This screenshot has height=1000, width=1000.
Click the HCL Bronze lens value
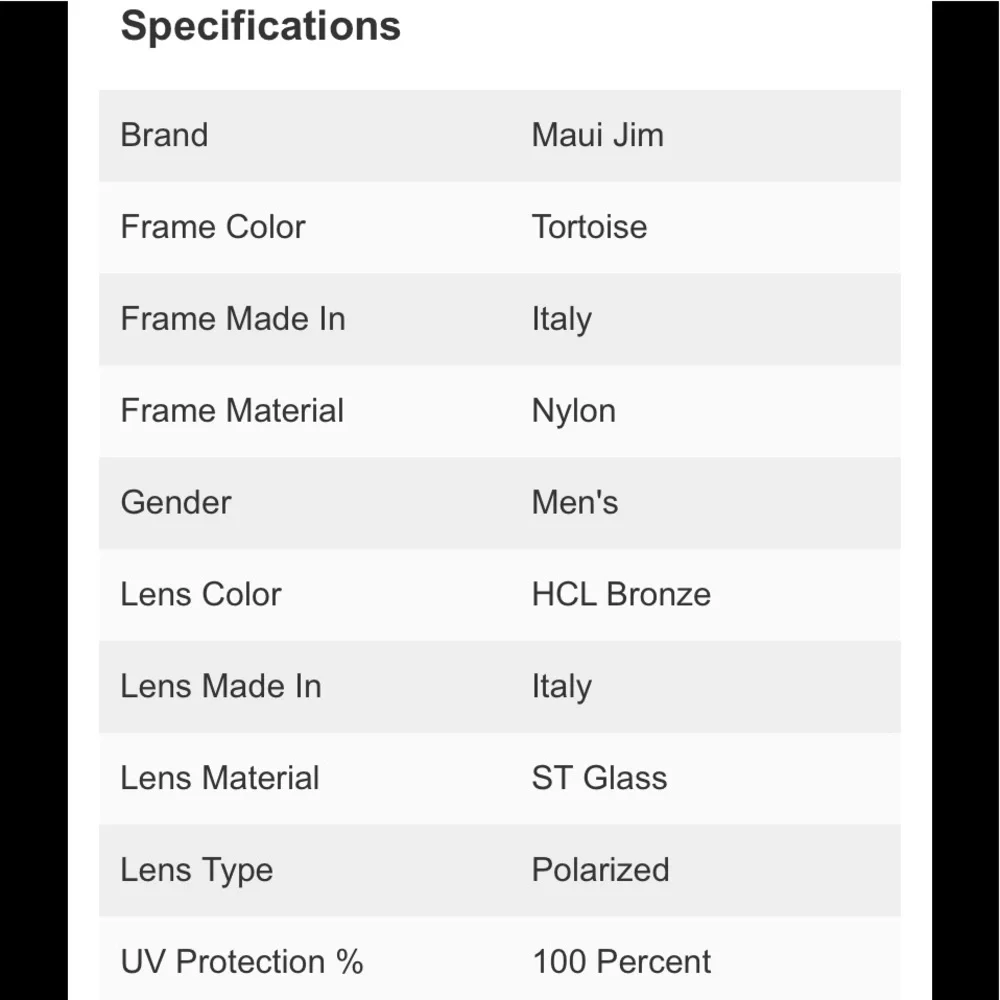pyautogui.click(x=621, y=594)
